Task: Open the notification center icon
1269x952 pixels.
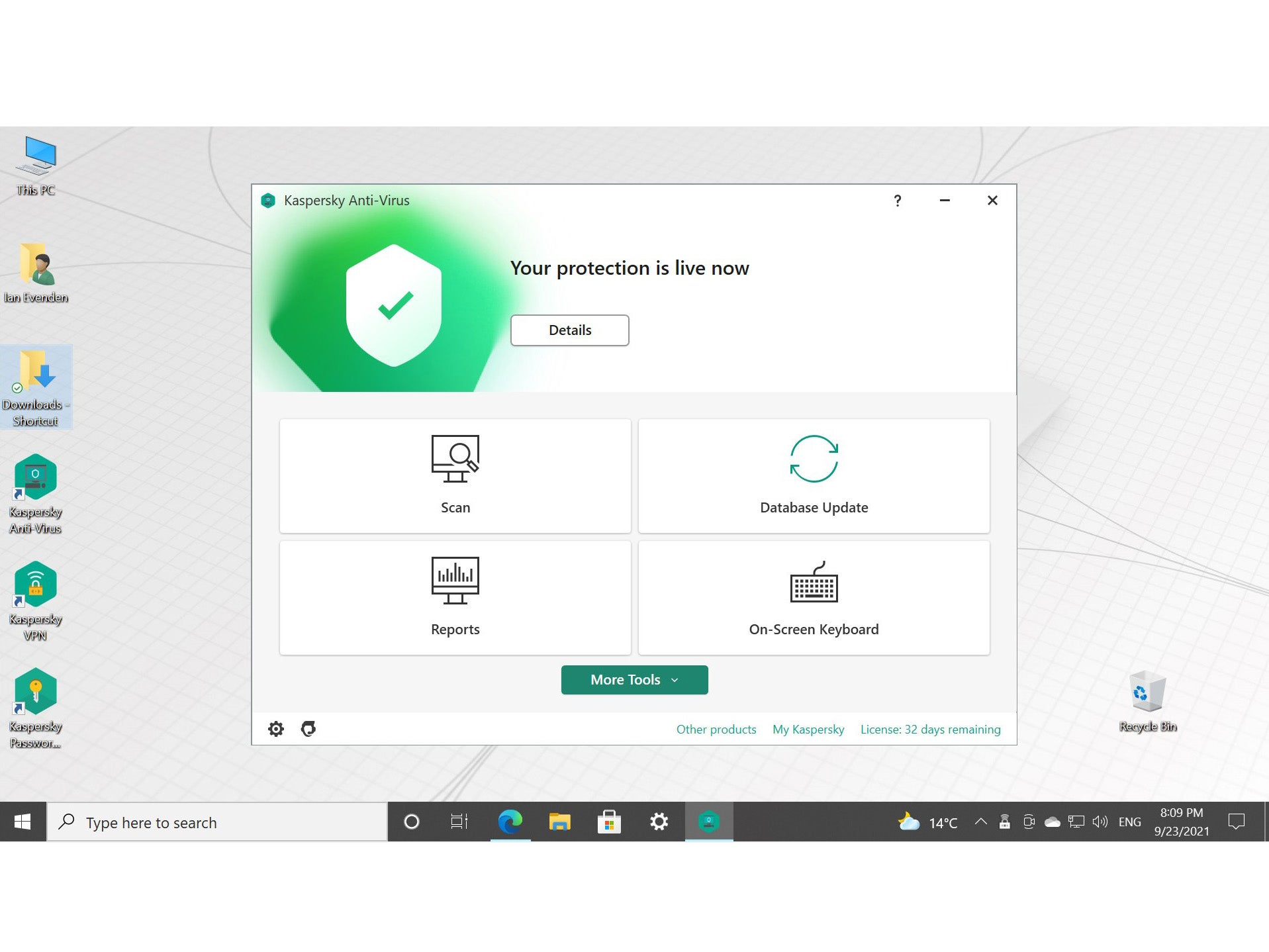Action: [1236, 822]
